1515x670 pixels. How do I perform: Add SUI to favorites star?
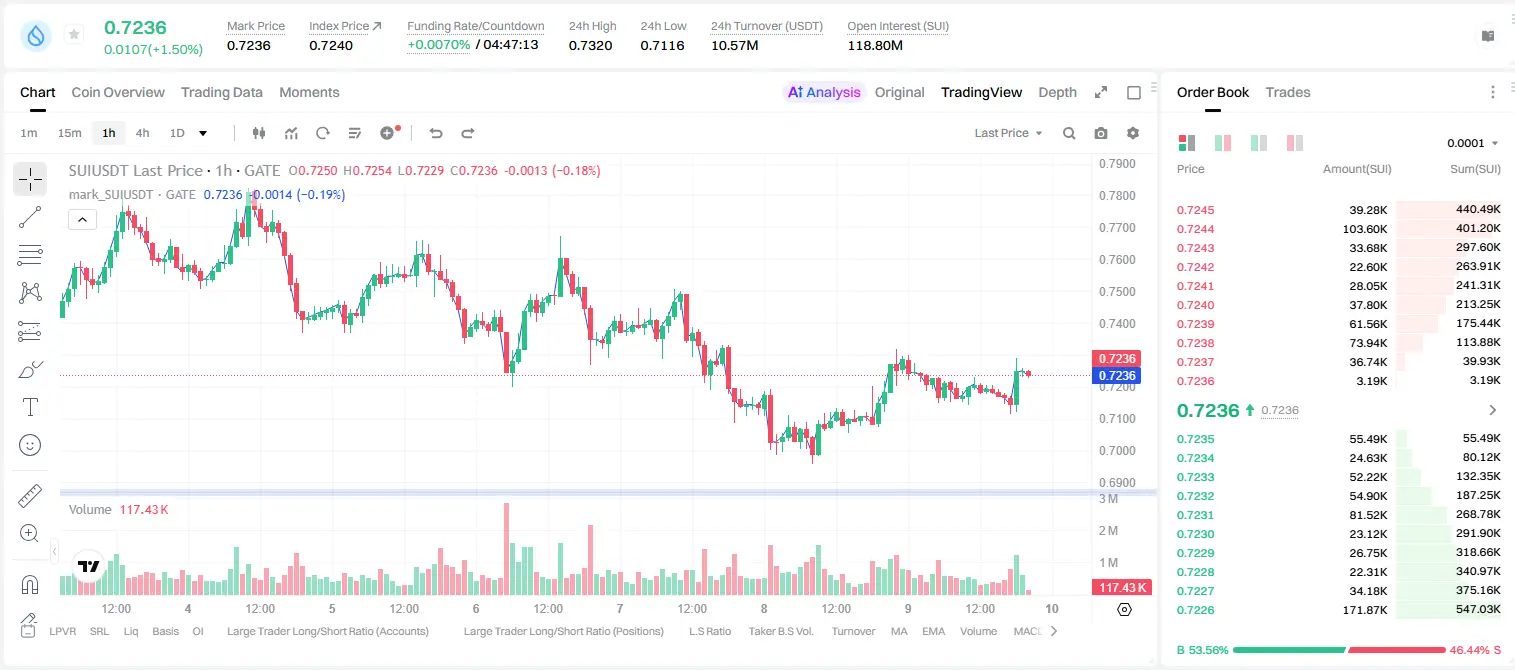(x=74, y=35)
